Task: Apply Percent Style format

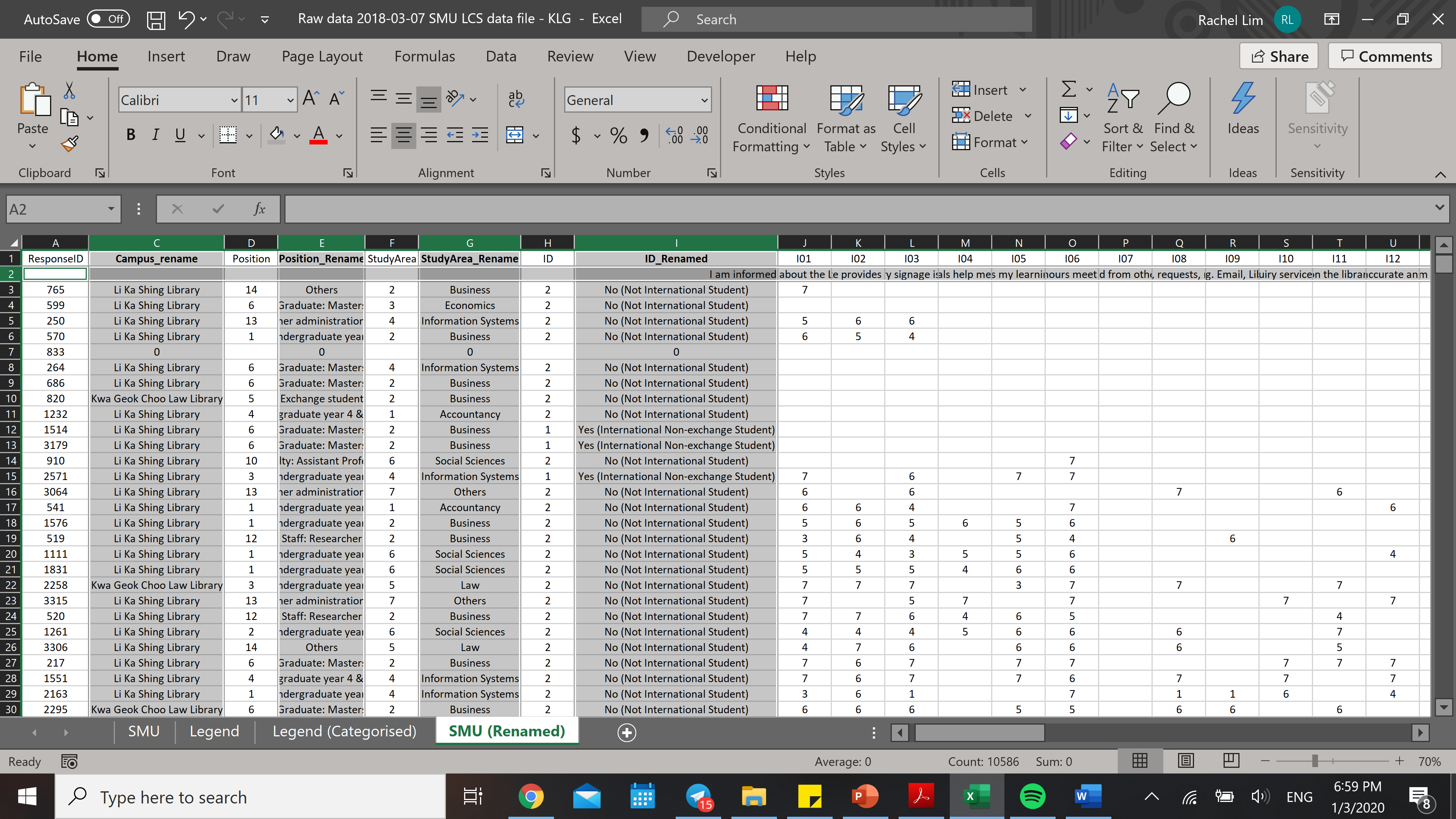Action: pos(618,136)
